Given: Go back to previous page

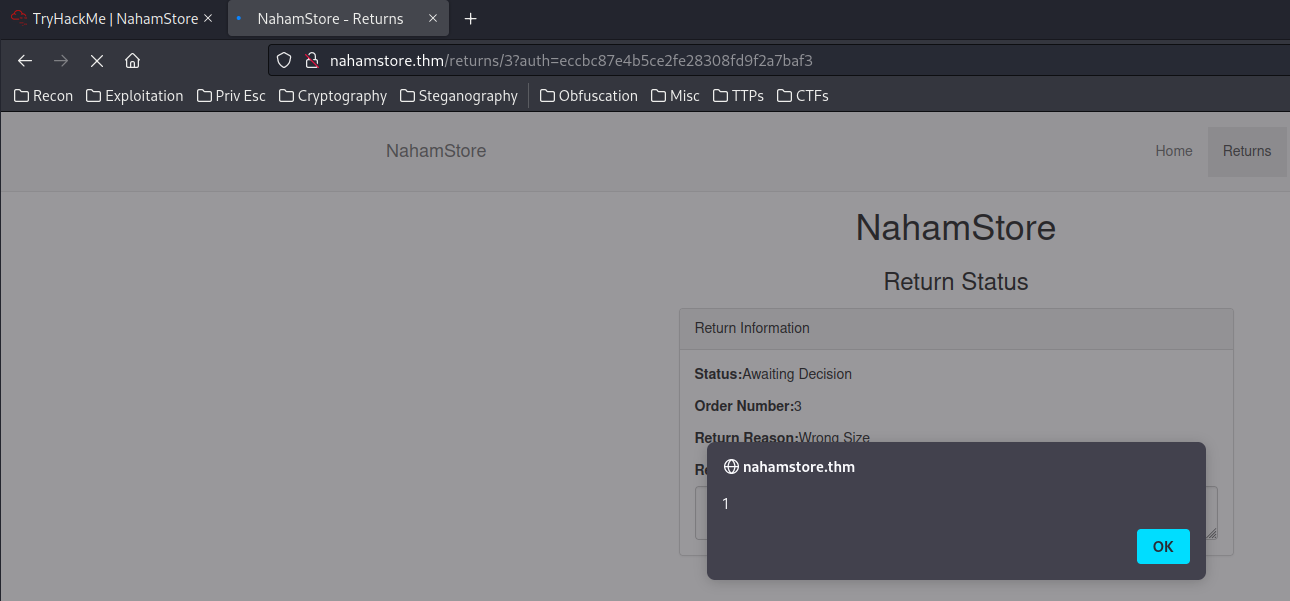Looking at the screenshot, I should pyautogui.click(x=25, y=61).
